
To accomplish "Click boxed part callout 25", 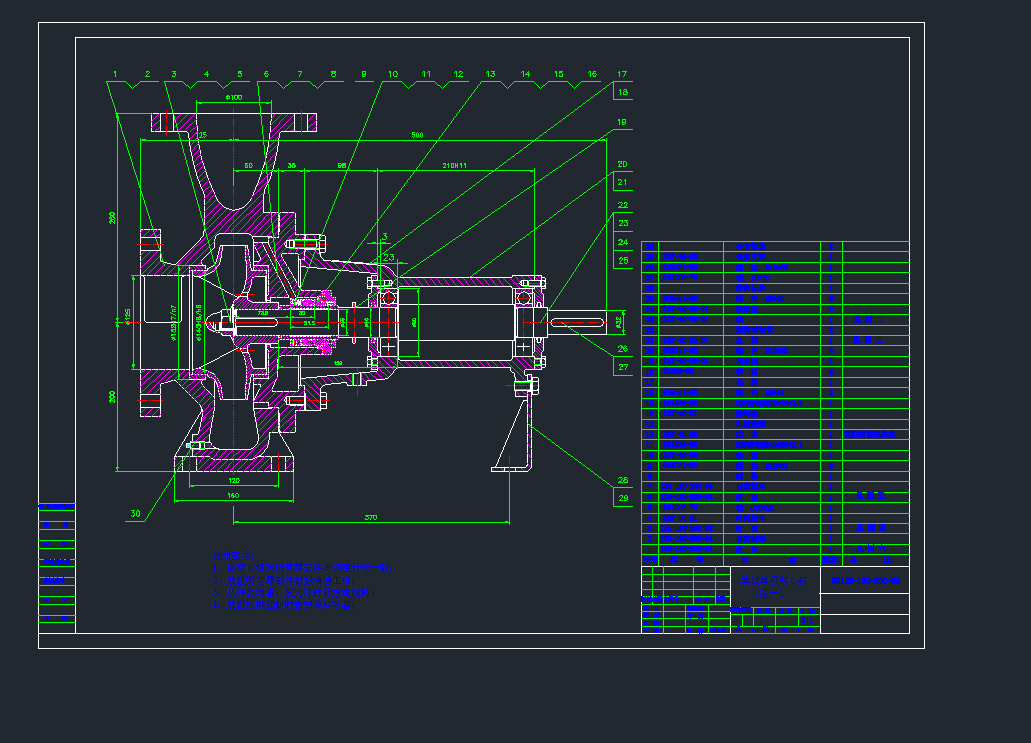I will click(622, 260).
